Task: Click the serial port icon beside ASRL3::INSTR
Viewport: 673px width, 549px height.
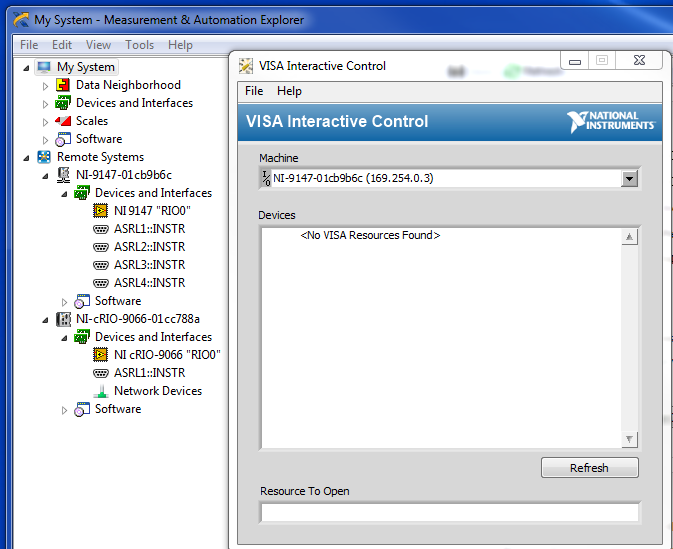Action: point(100,265)
